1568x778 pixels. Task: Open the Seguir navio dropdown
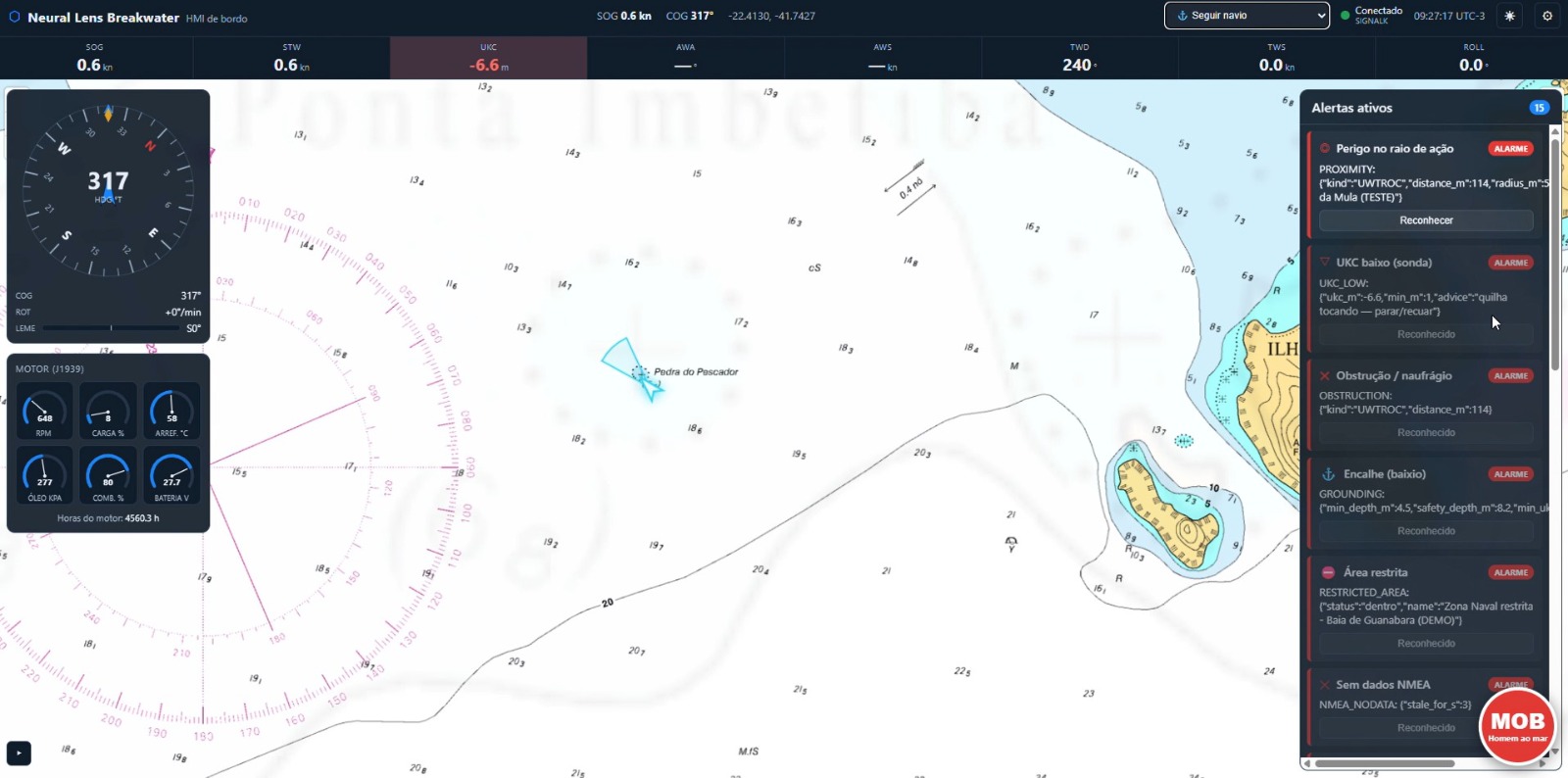1247,16
